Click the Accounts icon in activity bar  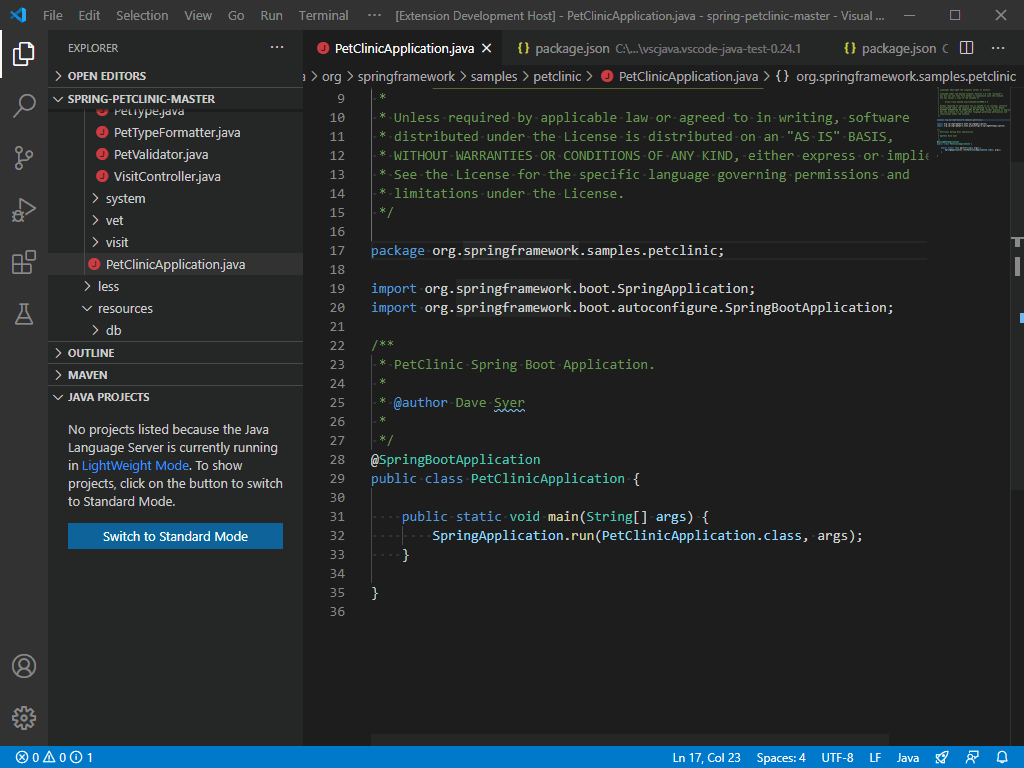click(24, 666)
